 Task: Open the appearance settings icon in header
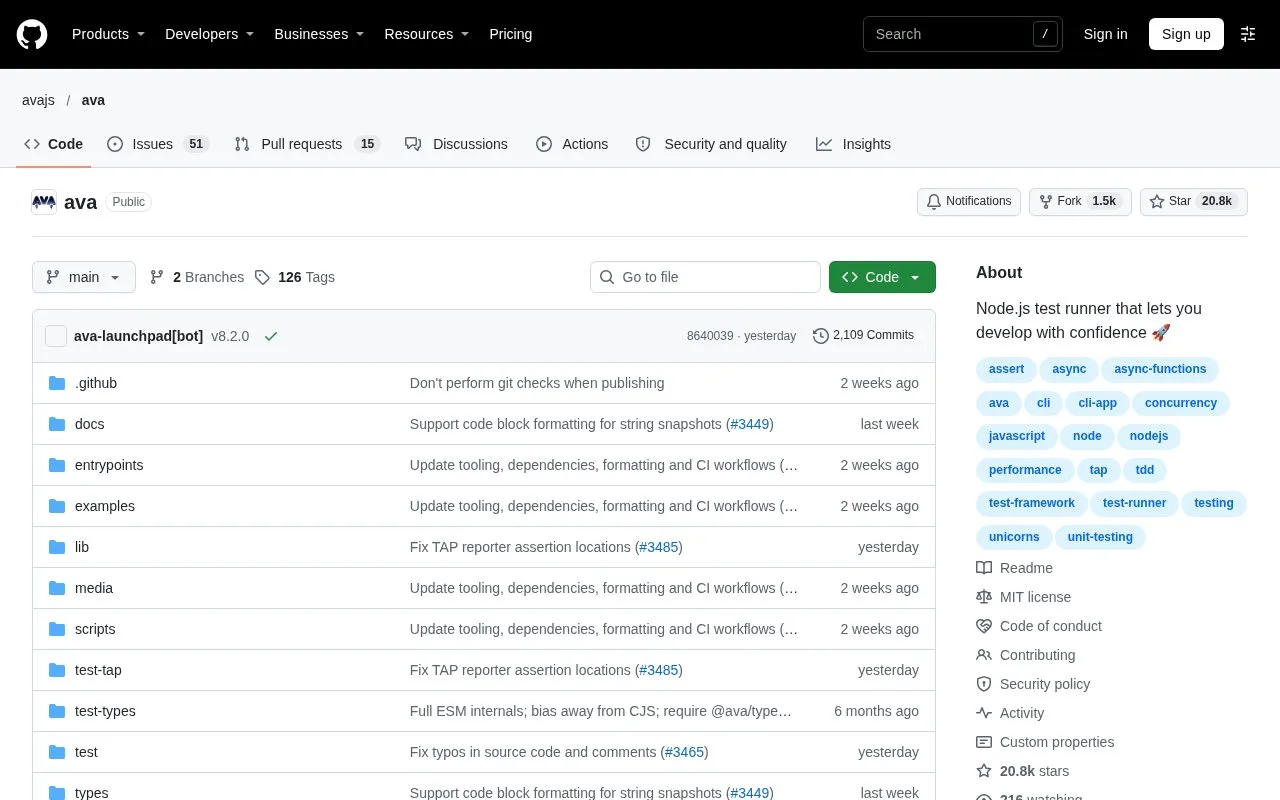pyautogui.click(x=1248, y=34)
